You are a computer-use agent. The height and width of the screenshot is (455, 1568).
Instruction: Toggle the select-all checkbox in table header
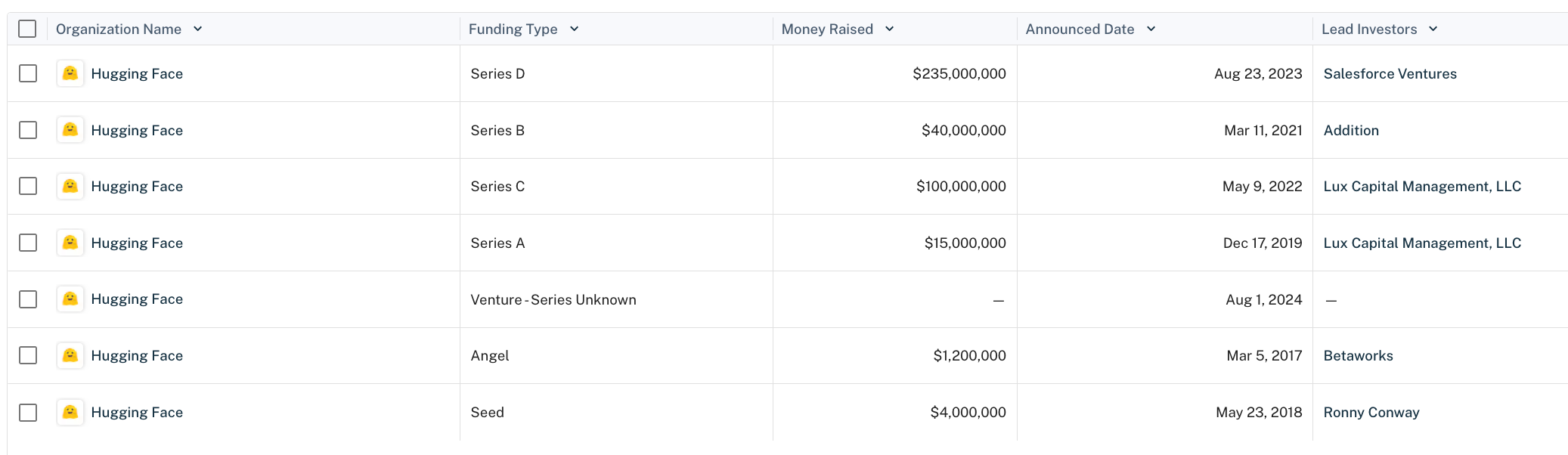click(x=27, y=29)
